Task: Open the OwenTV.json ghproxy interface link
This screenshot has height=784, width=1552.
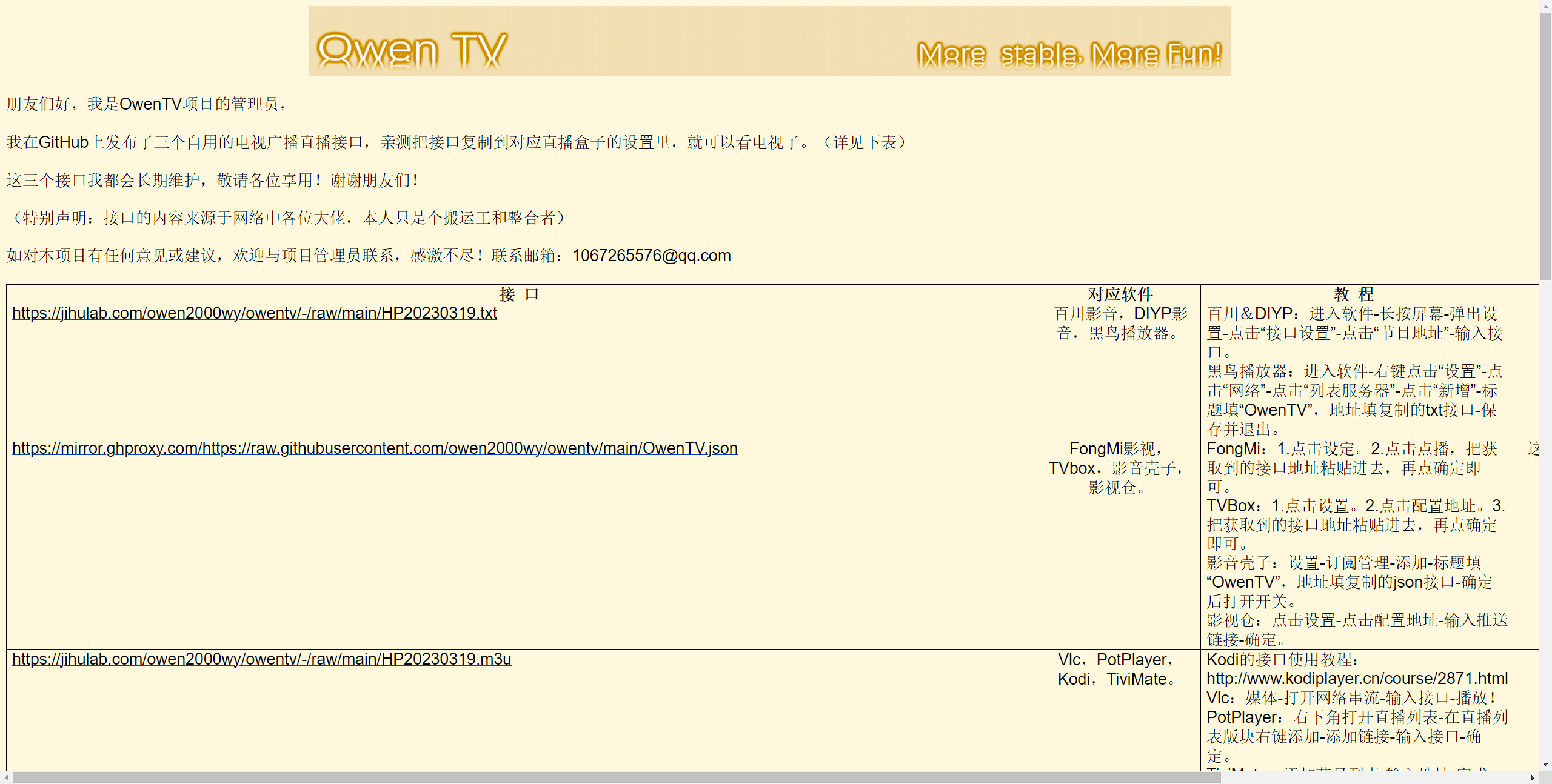Action: 375,448
